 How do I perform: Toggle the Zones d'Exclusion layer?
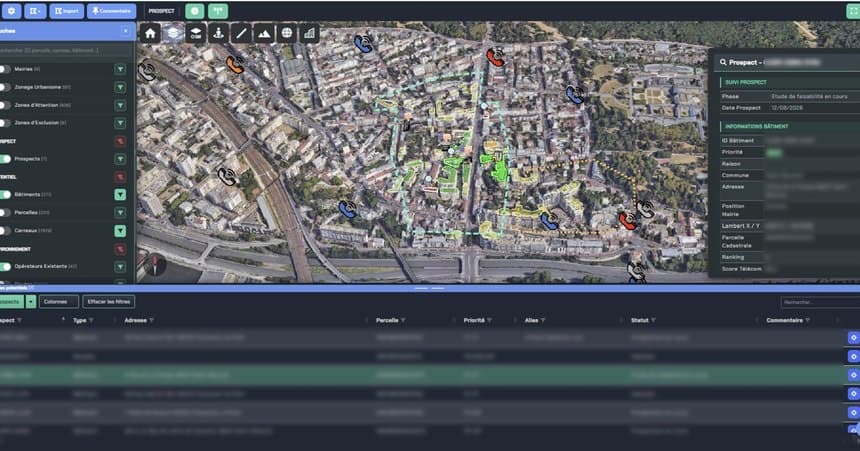[5, 123]
